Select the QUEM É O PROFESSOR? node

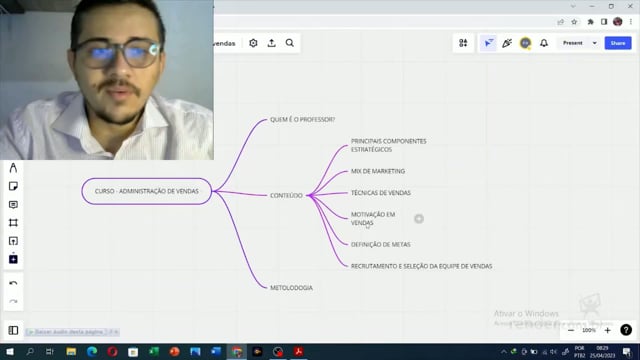(x=302, y=120)
